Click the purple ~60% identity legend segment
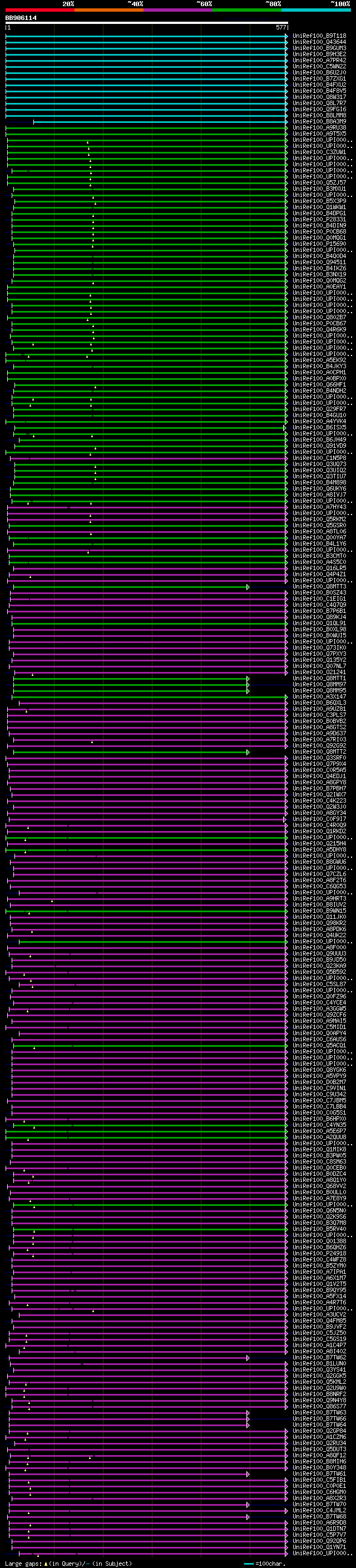The image size is (356, 1568). 179,10
